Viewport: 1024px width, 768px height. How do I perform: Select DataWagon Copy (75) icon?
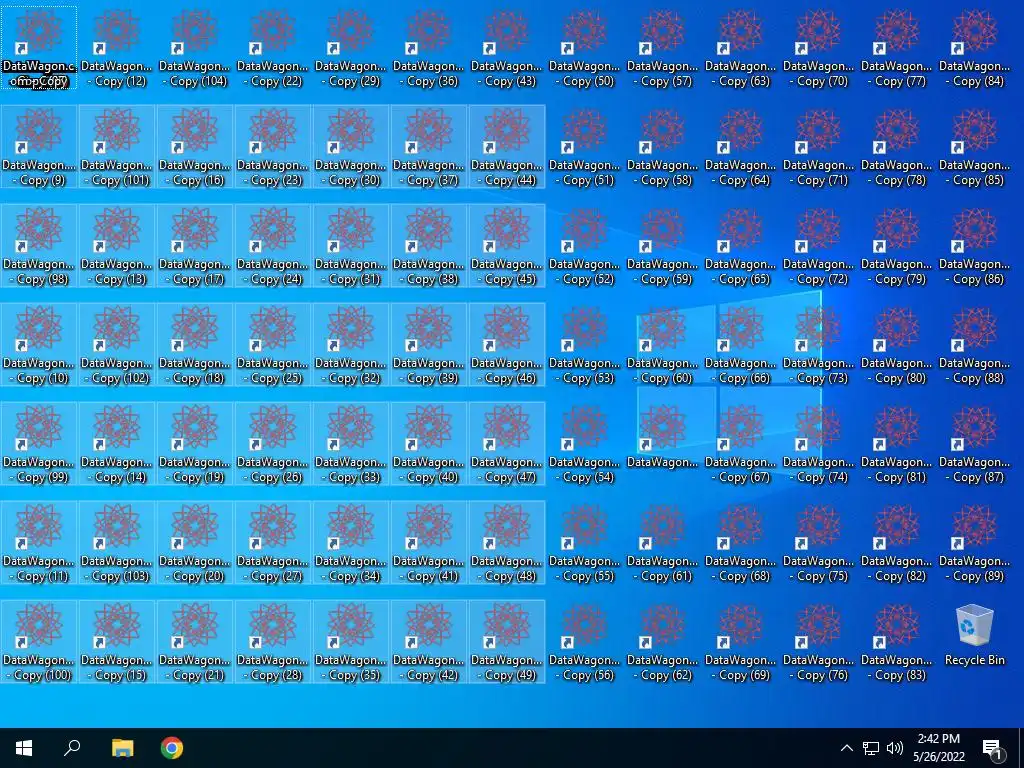[818, 543]
